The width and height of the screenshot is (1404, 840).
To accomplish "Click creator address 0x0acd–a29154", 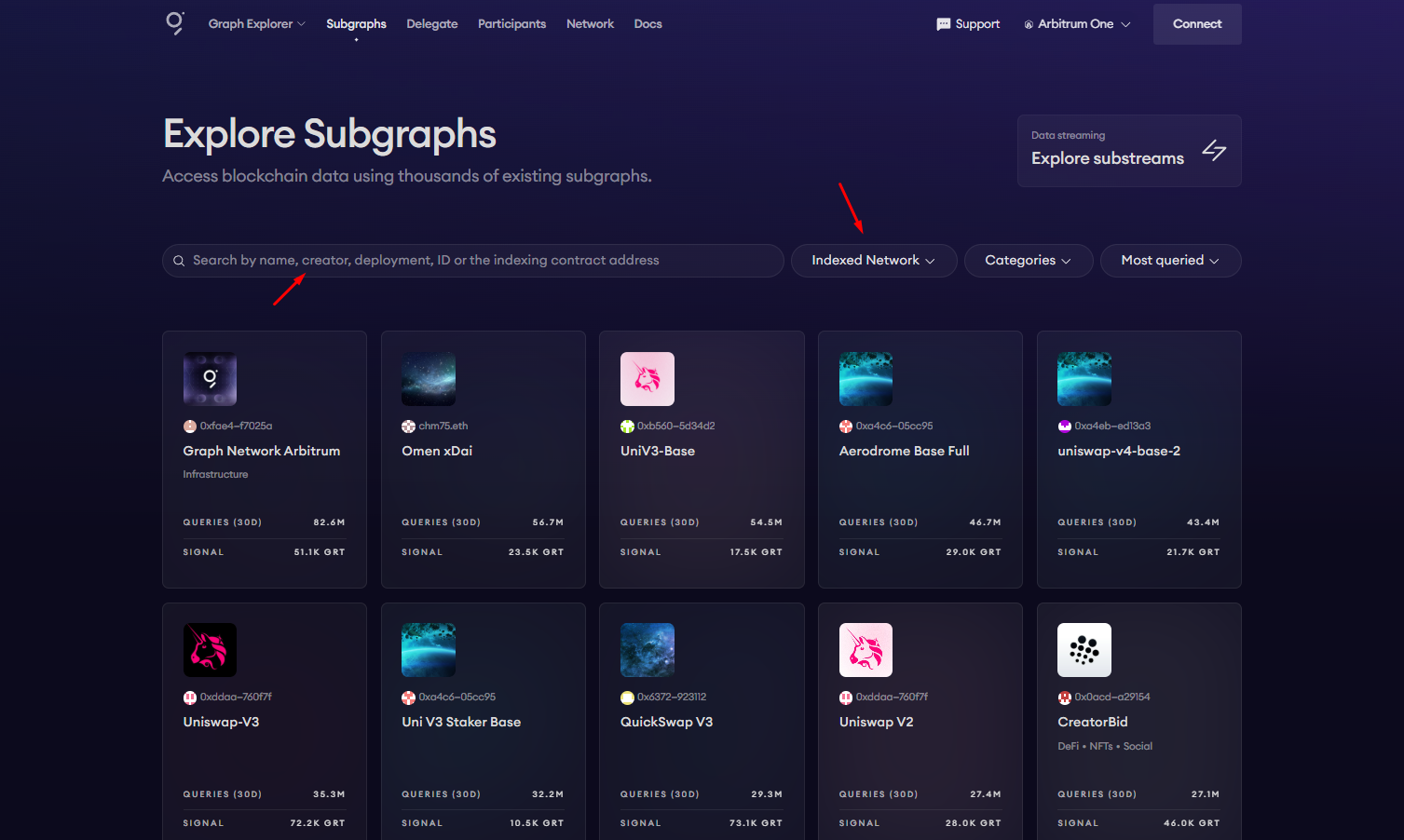I will click(x=1112, y=698).
